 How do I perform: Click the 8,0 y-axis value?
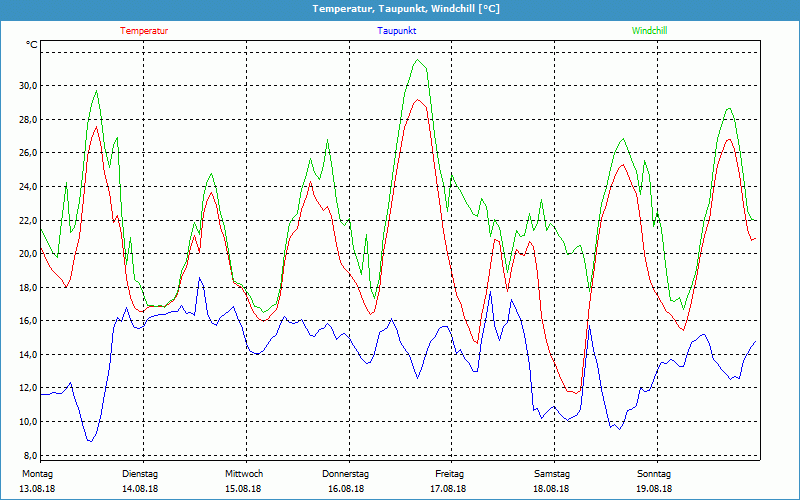[x=31, y=455]
